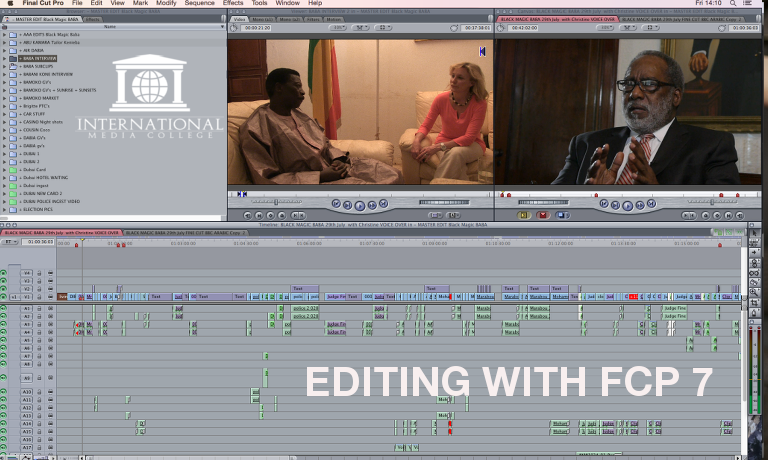
Task: Open the Effects menu in menu bar
Action: pos(233,3)
